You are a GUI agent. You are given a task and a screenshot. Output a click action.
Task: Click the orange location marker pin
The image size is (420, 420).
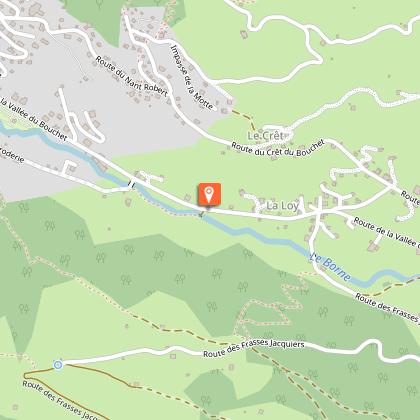click(209, 195)
